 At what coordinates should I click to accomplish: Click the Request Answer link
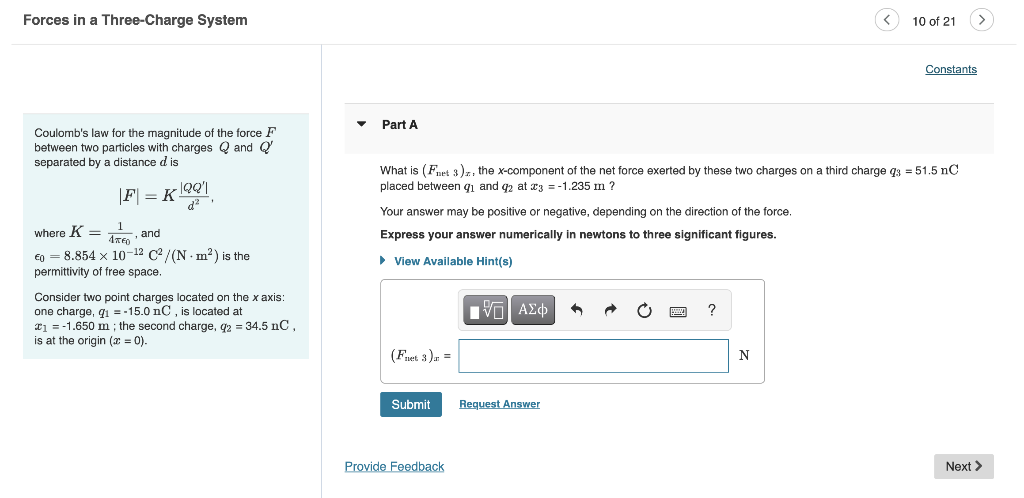[499, 404]
